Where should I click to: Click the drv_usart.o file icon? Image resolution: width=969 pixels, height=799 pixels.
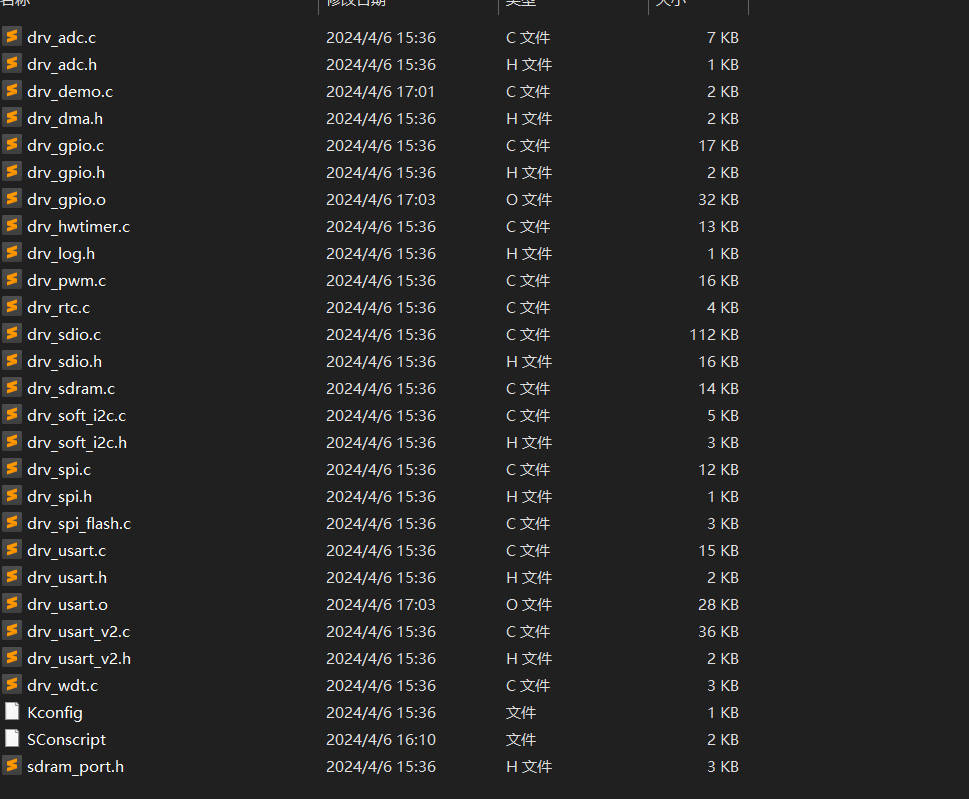[x=12, y=603]
